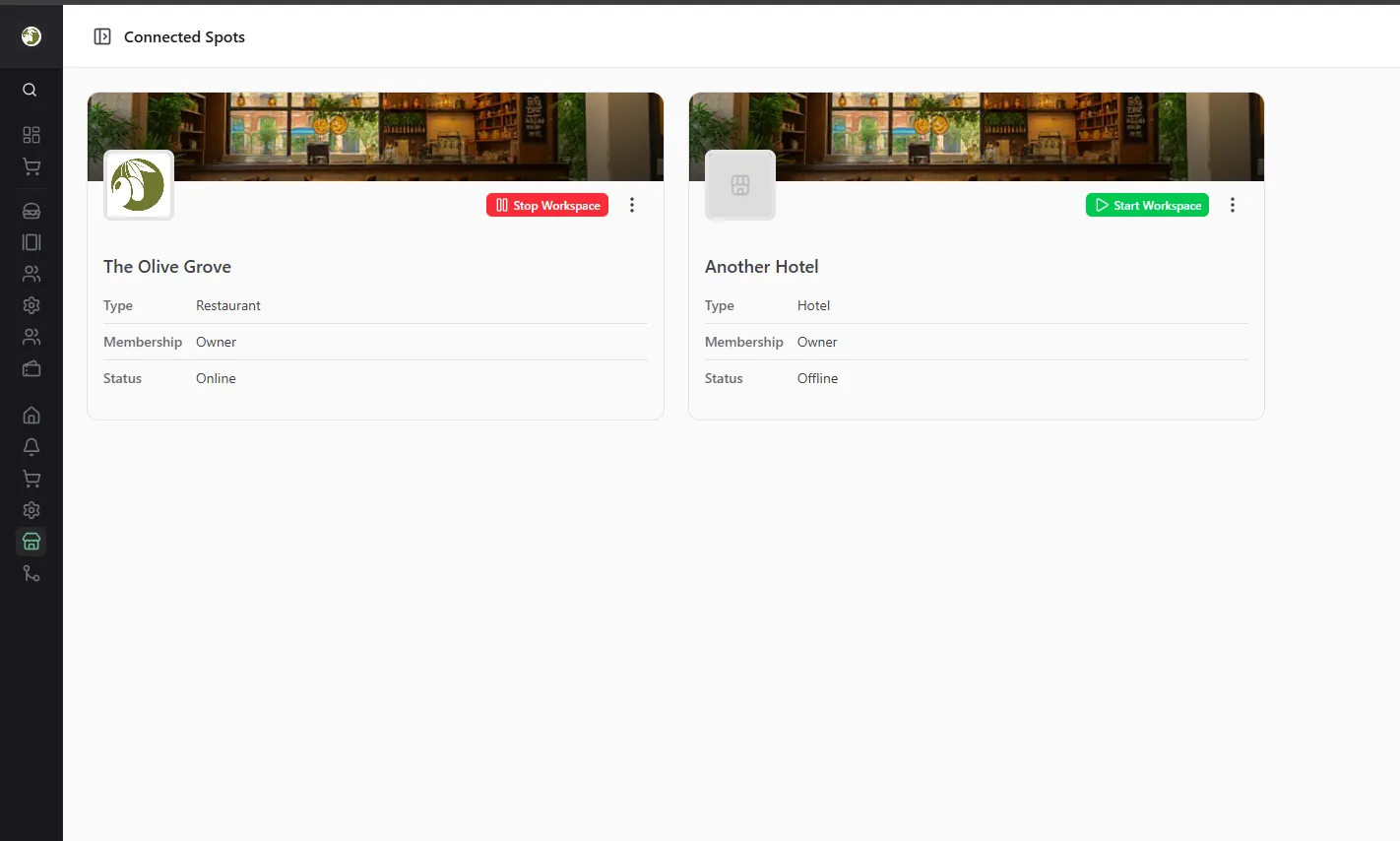Open The Olive Grove three-dot options menu
Image resolution: width=1400 pixels, height=841 pixels.
[x=632, y=205]
